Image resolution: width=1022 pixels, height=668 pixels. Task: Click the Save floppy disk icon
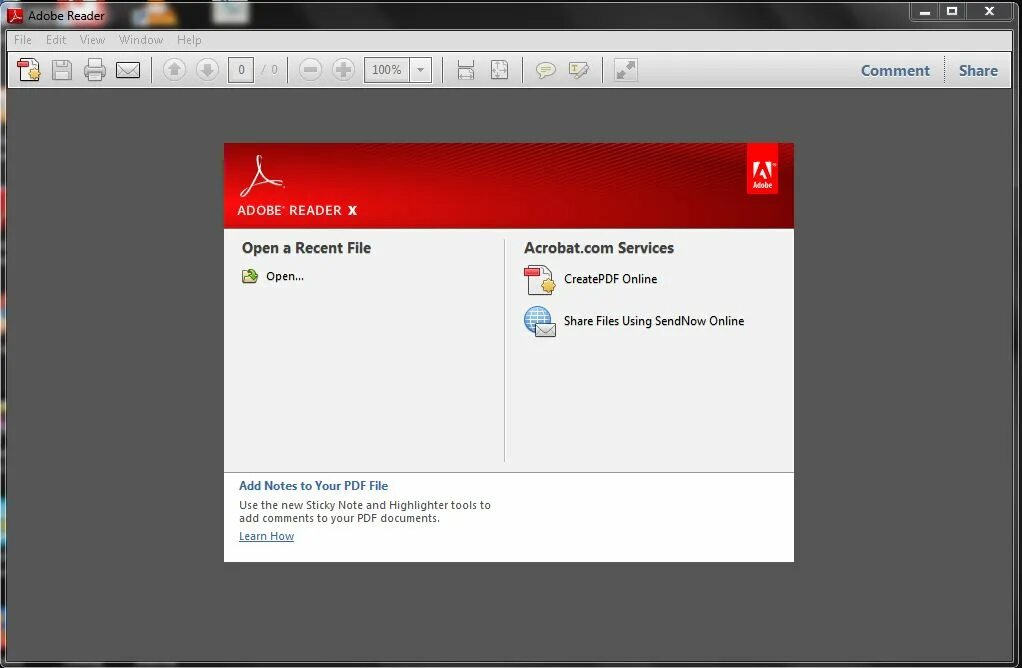coord(62,70)
